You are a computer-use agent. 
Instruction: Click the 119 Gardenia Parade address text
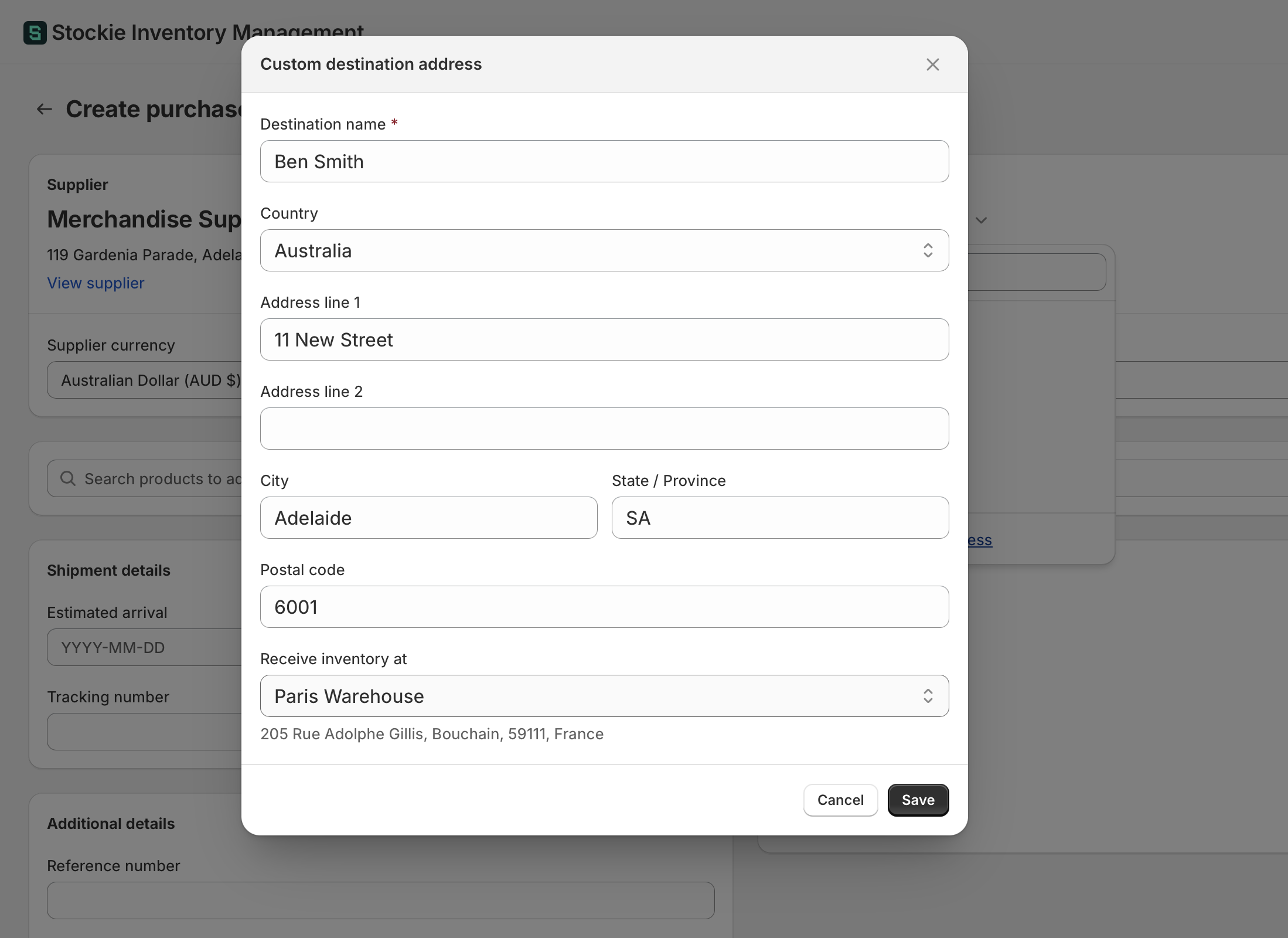point(144,255)
